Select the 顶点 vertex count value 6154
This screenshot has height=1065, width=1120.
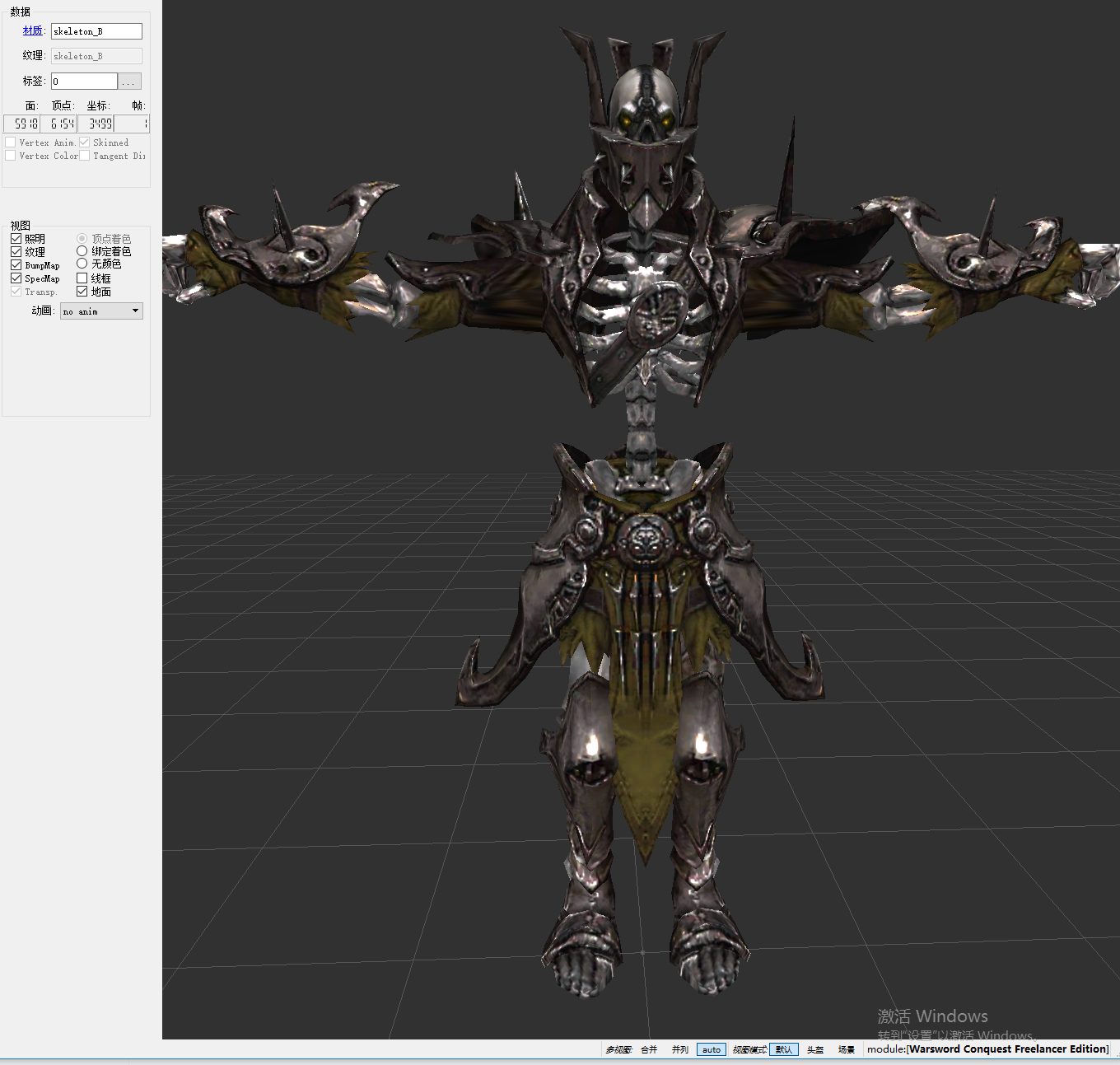58,124
